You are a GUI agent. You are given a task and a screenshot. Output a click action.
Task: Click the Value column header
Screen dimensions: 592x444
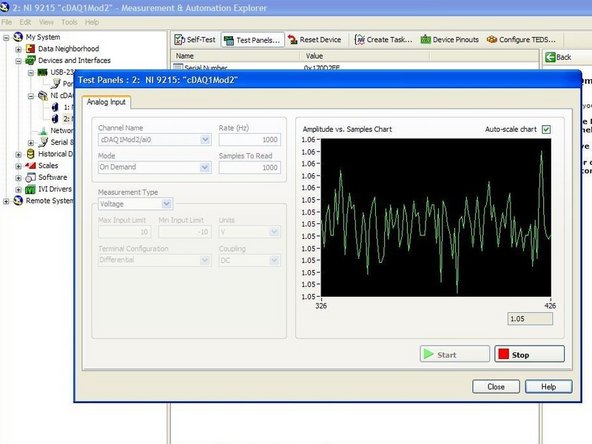(x=365, y=56)
